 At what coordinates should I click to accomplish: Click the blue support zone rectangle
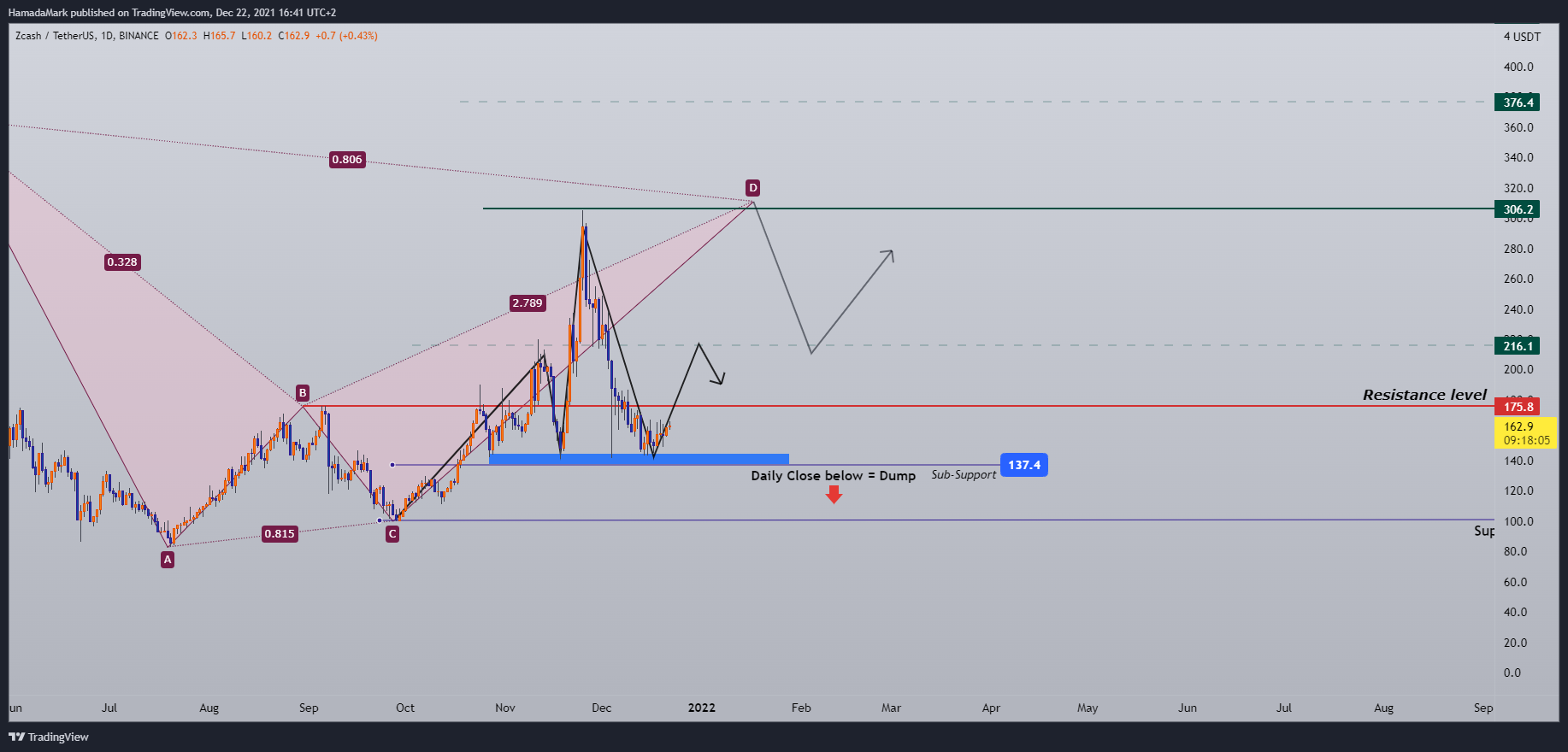[639, 460]
